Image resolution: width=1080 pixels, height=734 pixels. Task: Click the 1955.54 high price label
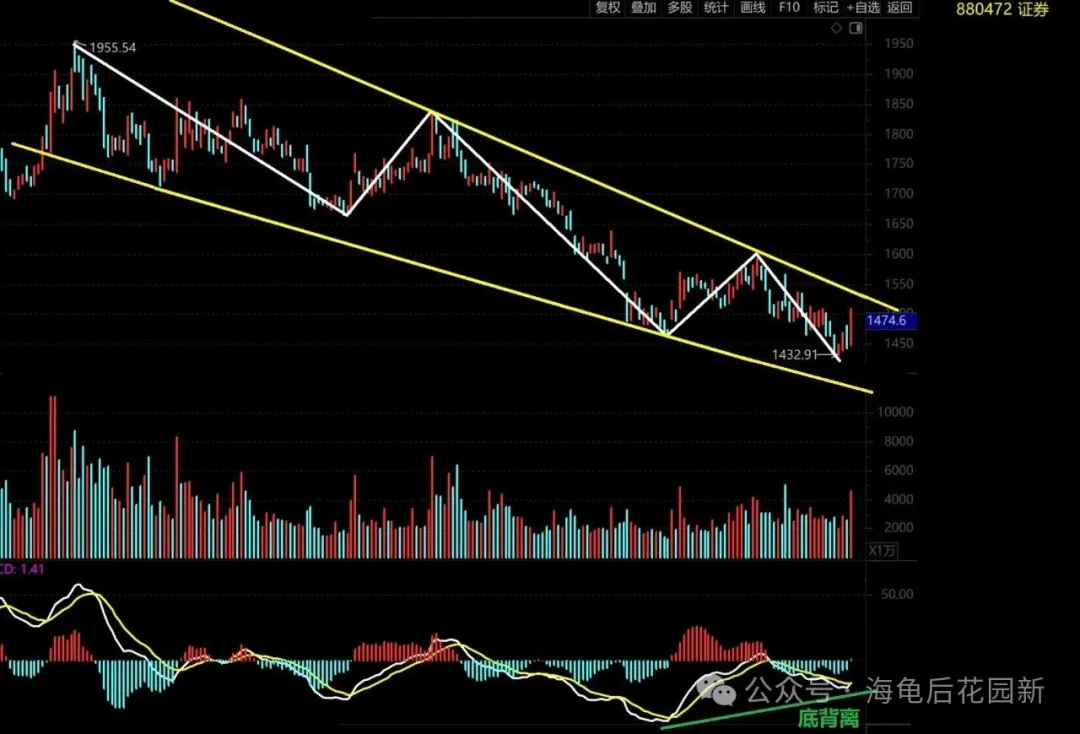pos(112,48)
